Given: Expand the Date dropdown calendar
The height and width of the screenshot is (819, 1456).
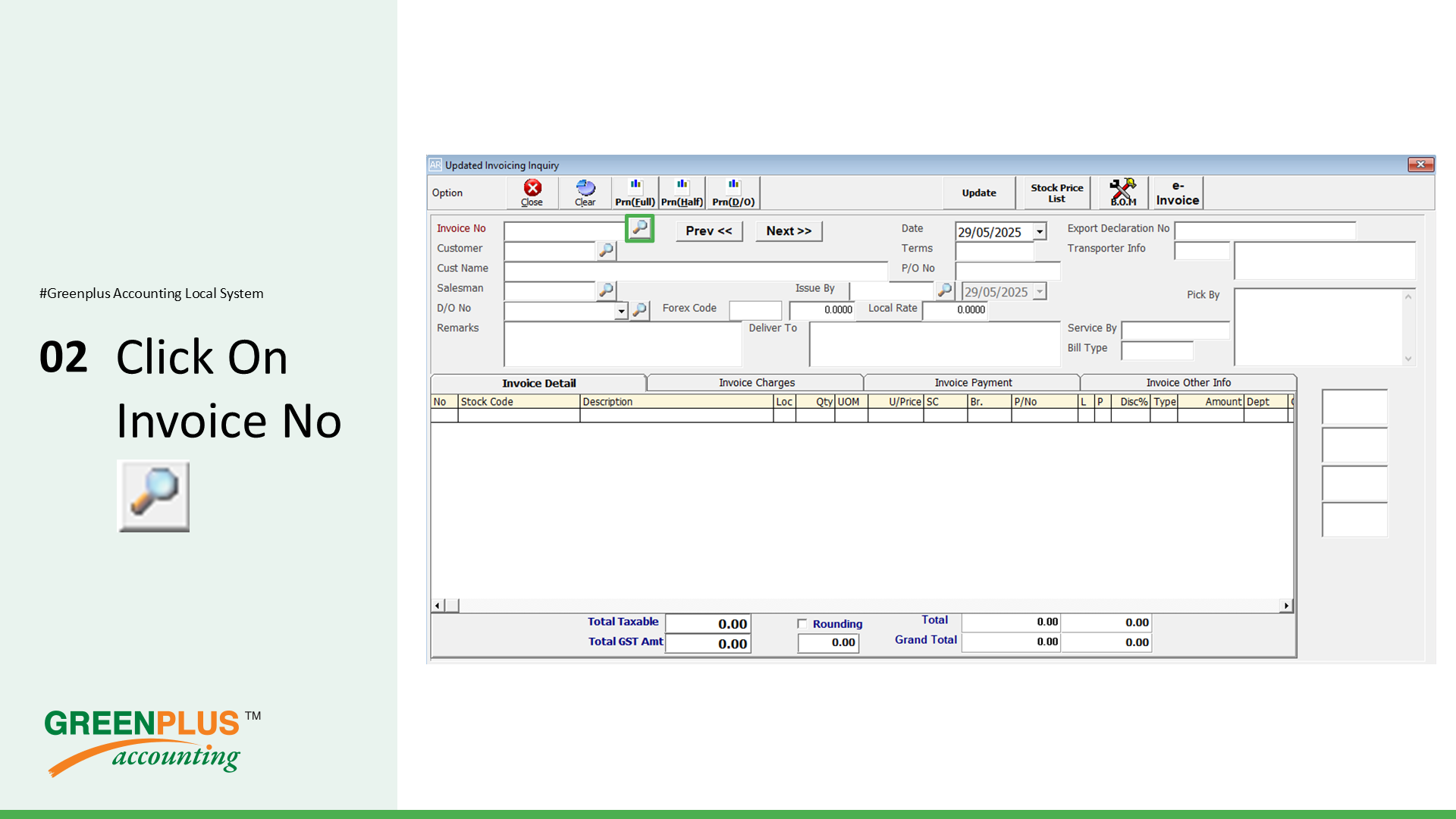Looking at the screenshot, I should (x=1040, y=232).
